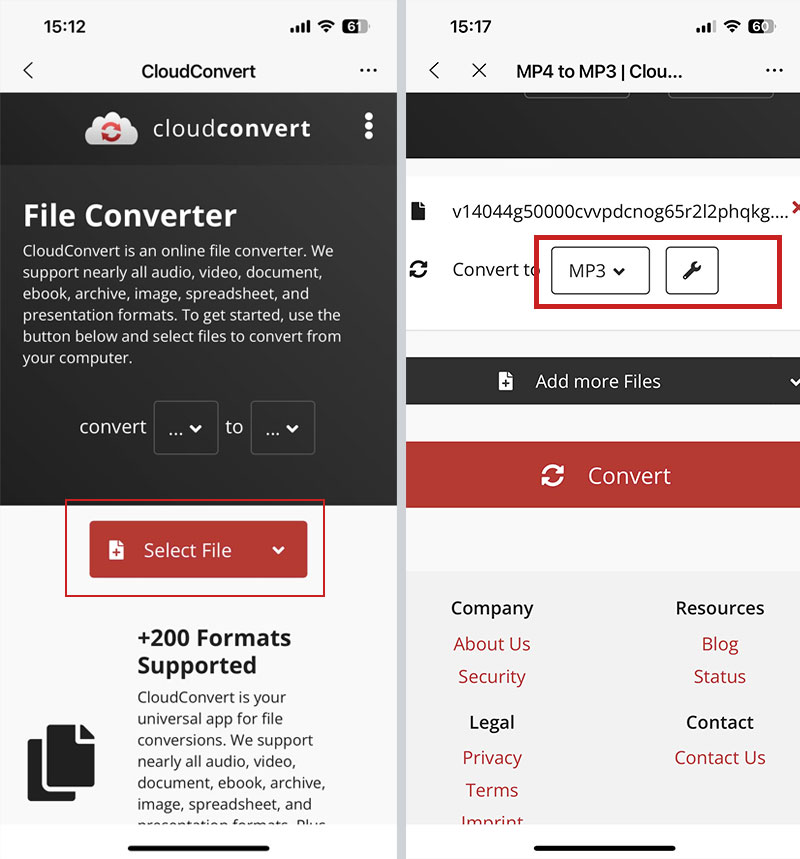The image size is (800, 859).
Task: Tap the Select File button
Action: (198, 549)
